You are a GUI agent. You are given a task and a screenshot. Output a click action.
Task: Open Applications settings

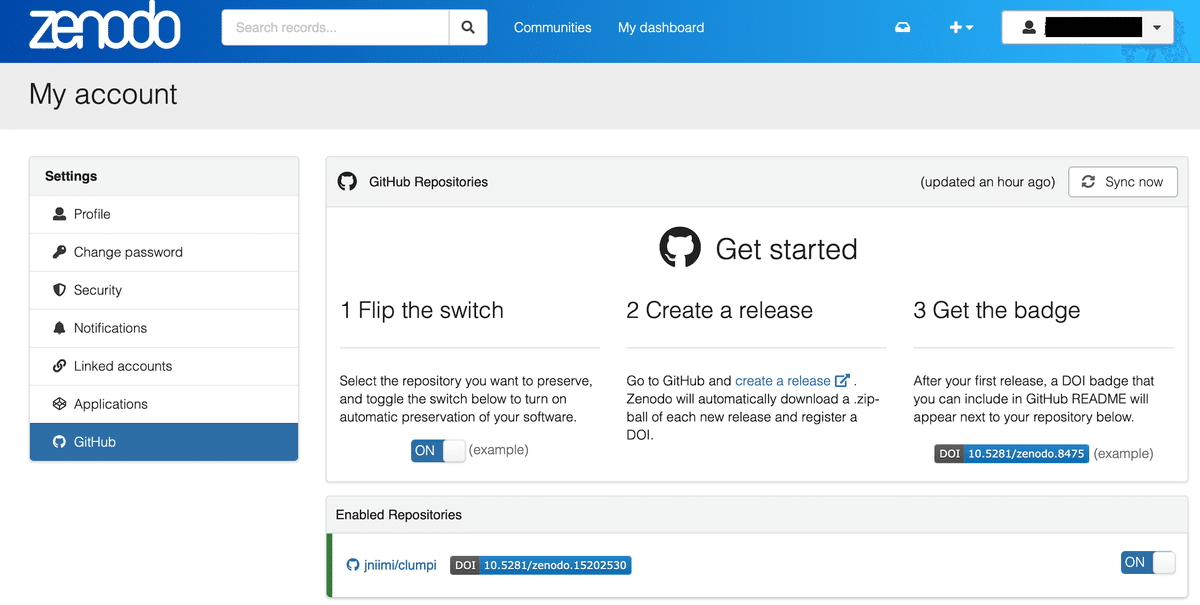pos(111,404)
